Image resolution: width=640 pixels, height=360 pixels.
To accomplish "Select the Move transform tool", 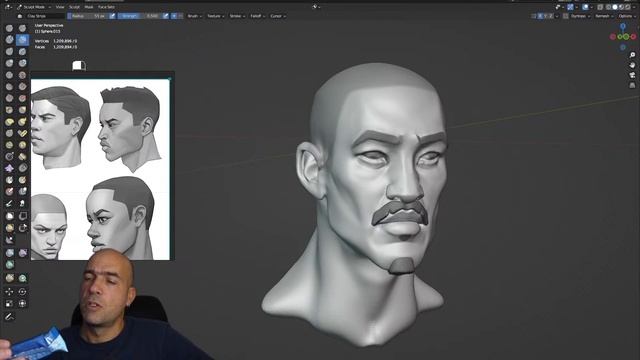I will click(9, 291).
